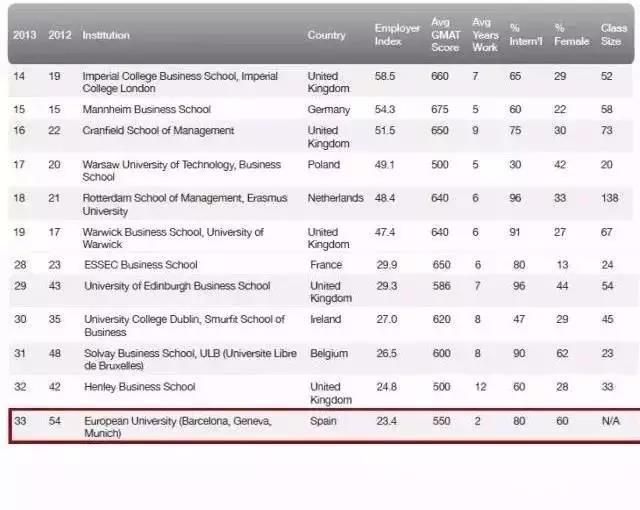
Task: Select European University (Barcelona, Geneva, Munich) name
Action: [x=178, y=427]
